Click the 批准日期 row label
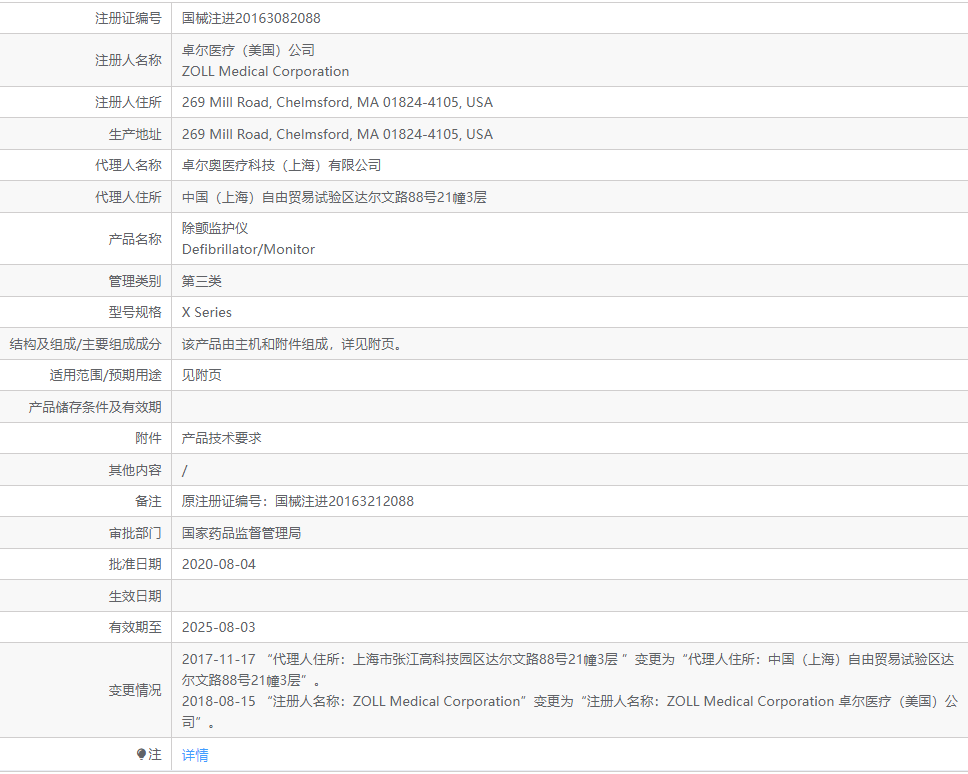The height and width of the screenshot is (774, 968). tap(135, 564)
